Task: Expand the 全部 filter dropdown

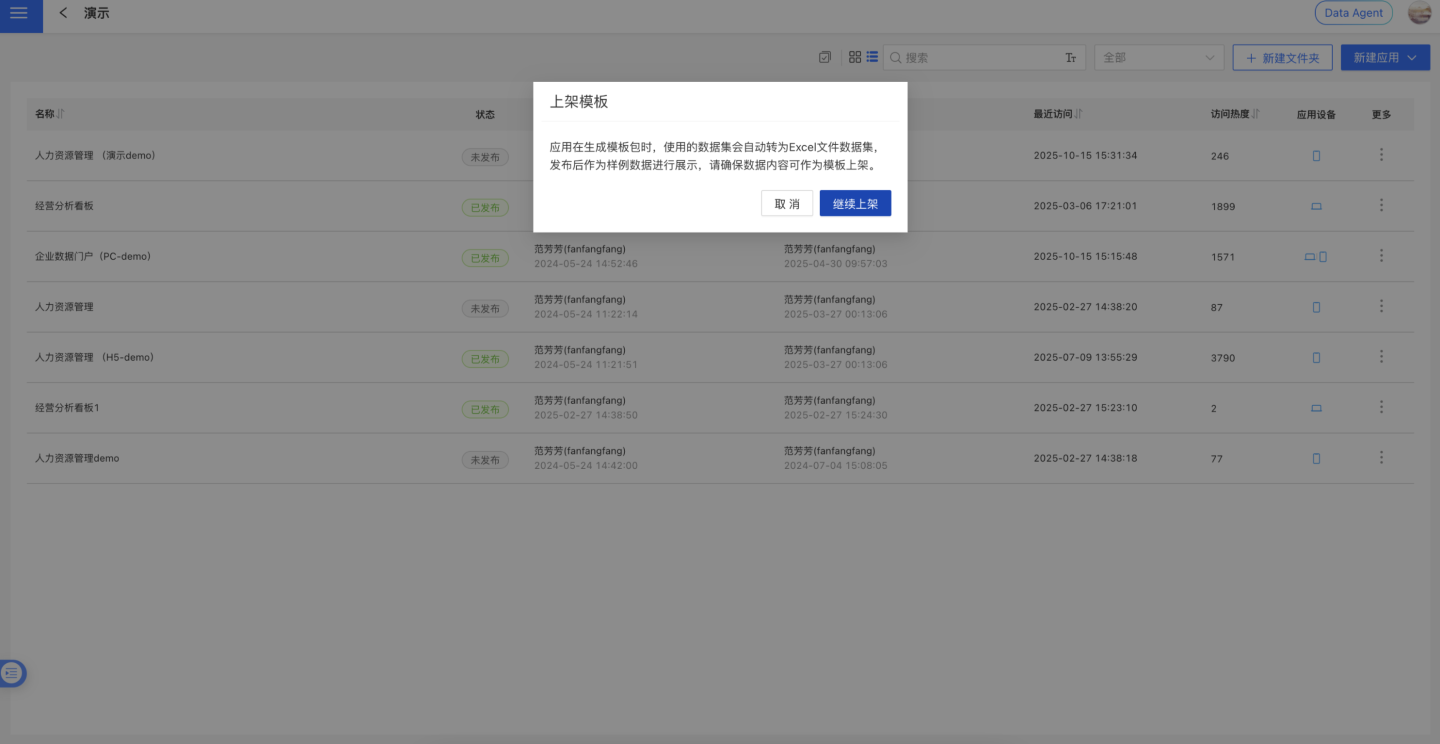Action: pyautogui.click(x=1159, y=58)
